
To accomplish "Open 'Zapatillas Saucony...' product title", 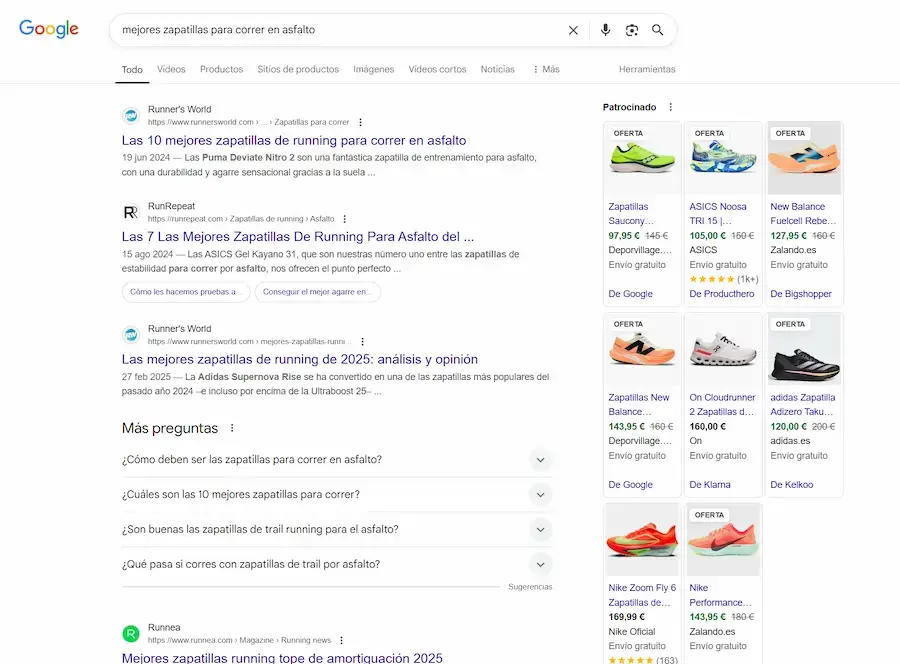I will 631,214.
